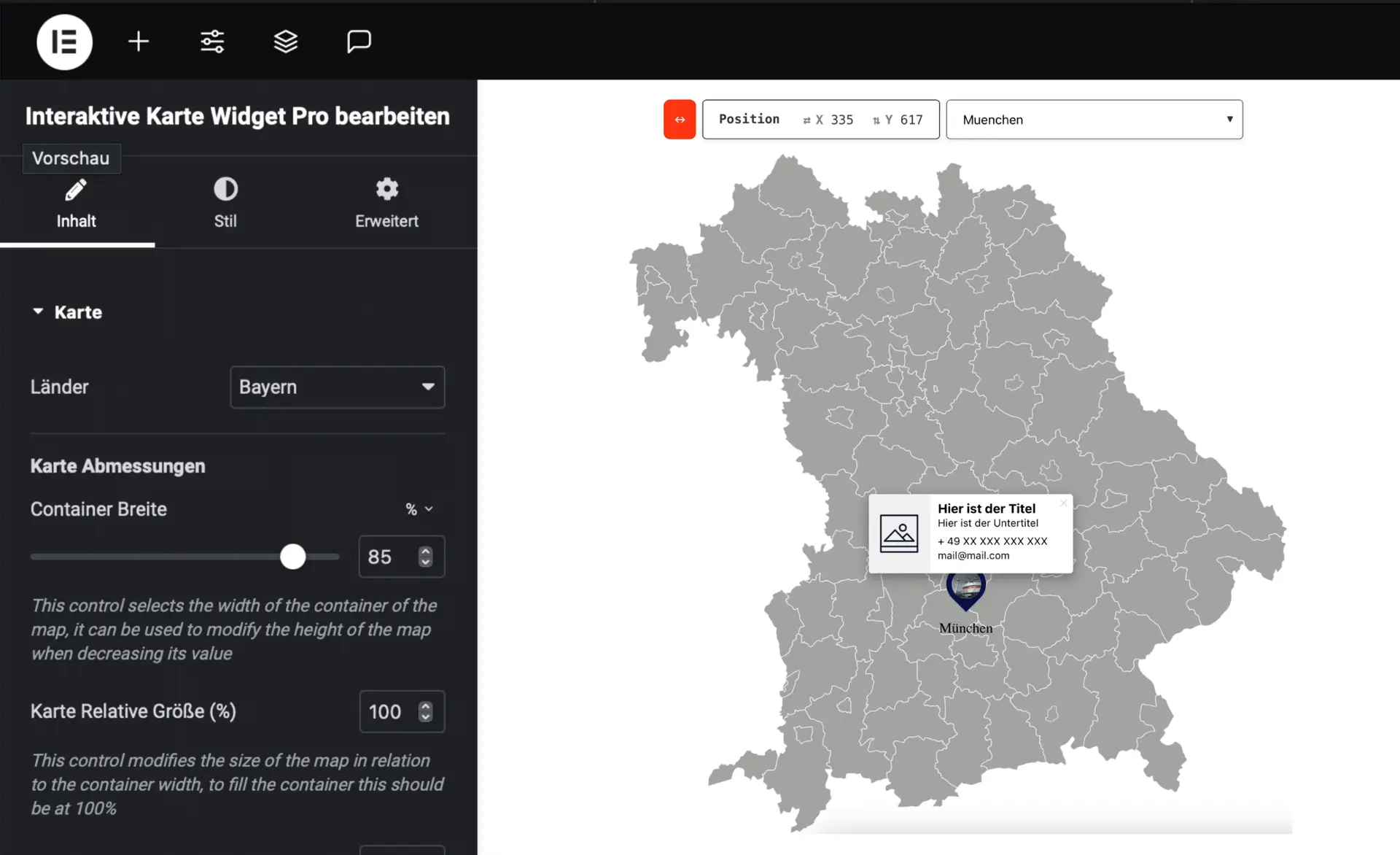Close the map tooltip popup
The height and width of the screenshot is (855, 1400).
(1063, 503)
